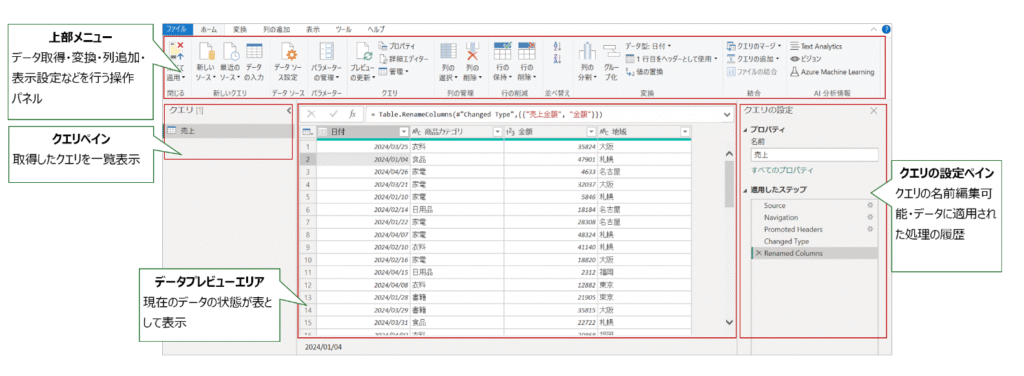Open the 地域 column filter dropdown
This screenshot has height=376, width=1024.
point(684,131)
